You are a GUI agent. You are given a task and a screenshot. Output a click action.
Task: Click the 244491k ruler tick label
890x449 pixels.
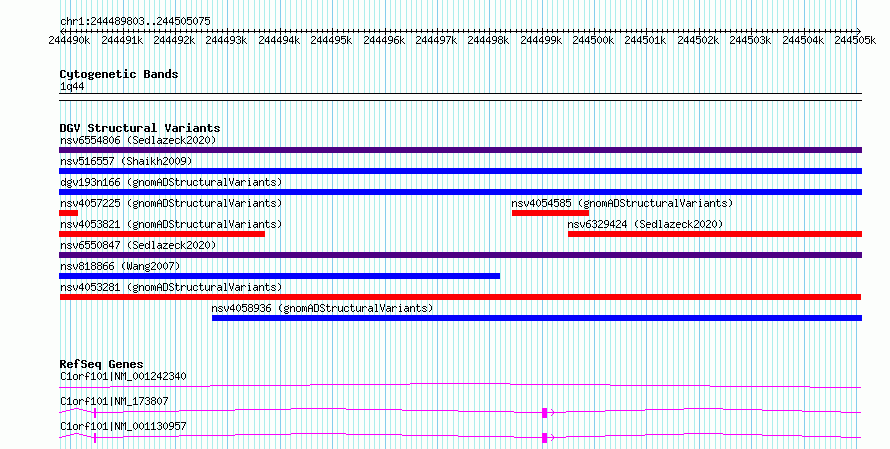tap(121, 40)
